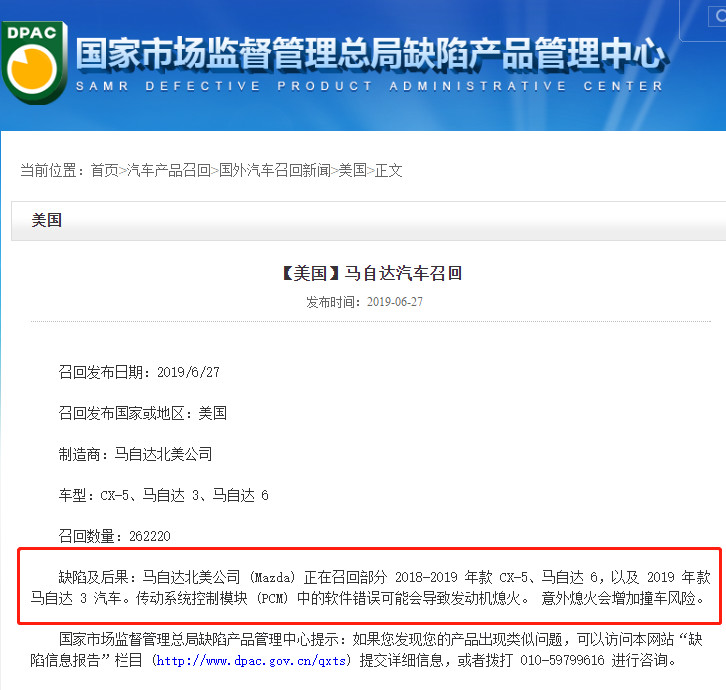Open 汽车产品召回 breadcrumb link
The image size is (726, 690).
[x=168, y=171]
